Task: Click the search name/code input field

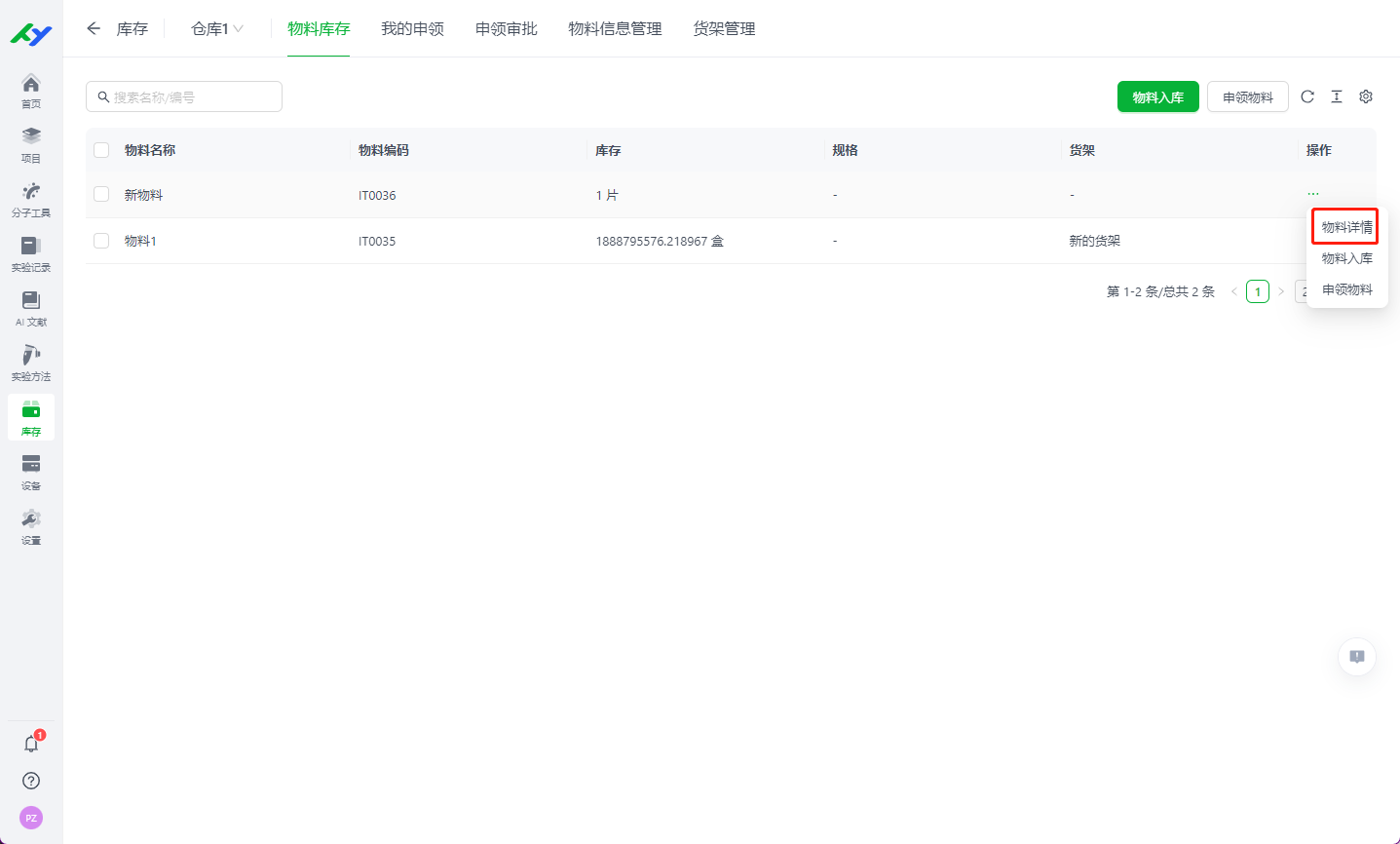Action: click(185, 97)
